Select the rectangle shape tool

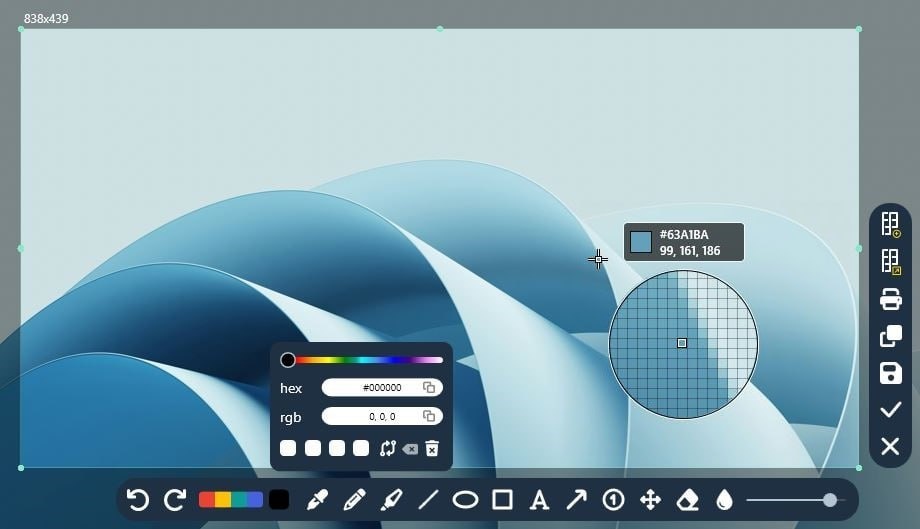pos(502,500)
